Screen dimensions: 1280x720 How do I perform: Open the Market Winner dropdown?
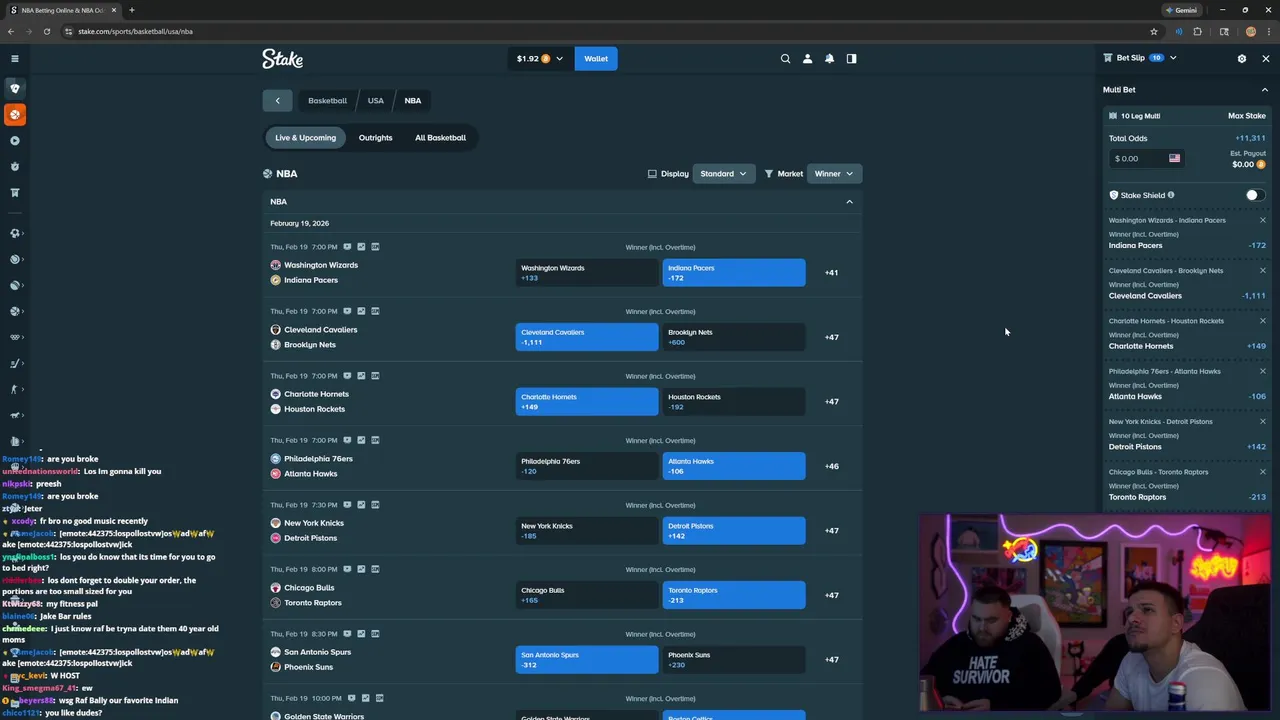tap(834, 174)
